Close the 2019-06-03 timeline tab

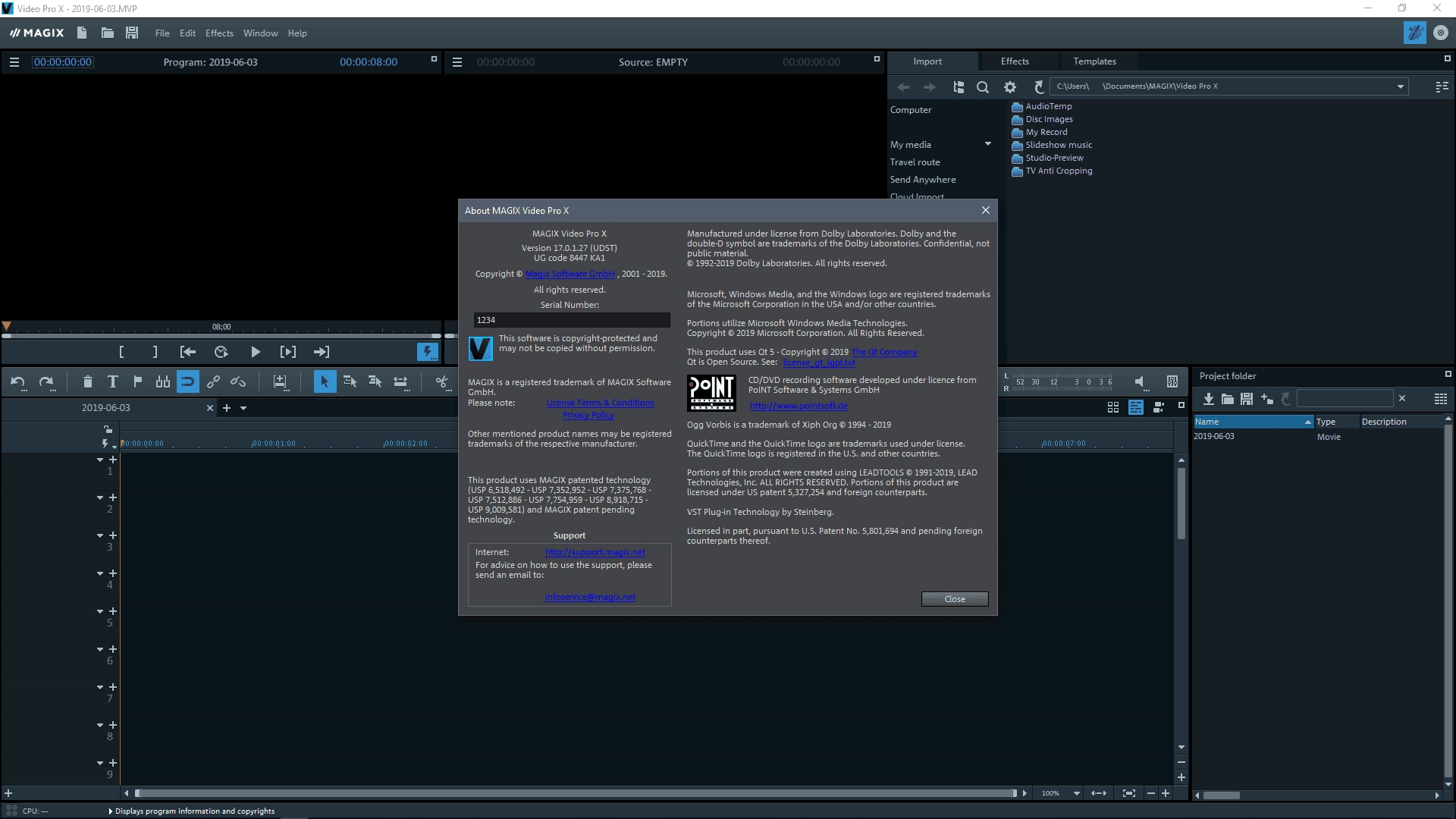pos(210,408)
